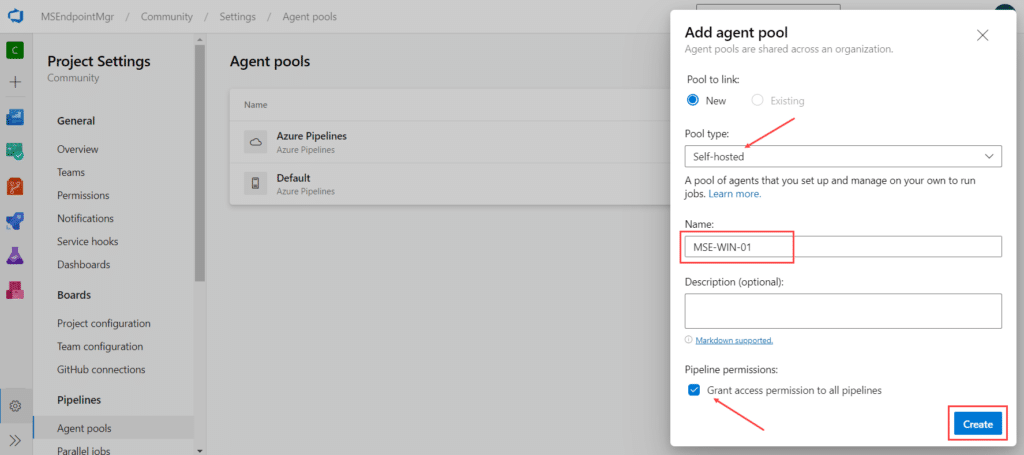The width and height of the screenshot is (1024, 455).
Task: Click the plus icon in left rail
Action: click(15, 82)
